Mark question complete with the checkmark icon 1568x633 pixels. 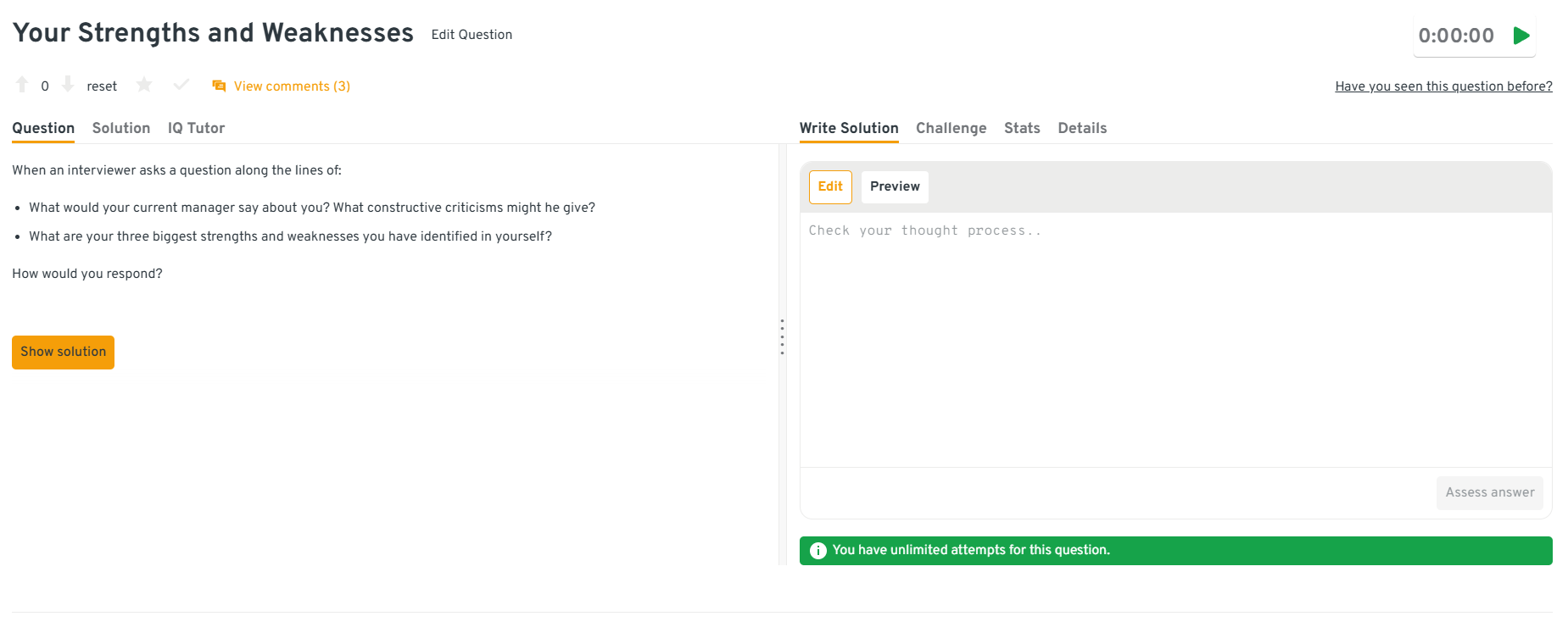[181, 85]
